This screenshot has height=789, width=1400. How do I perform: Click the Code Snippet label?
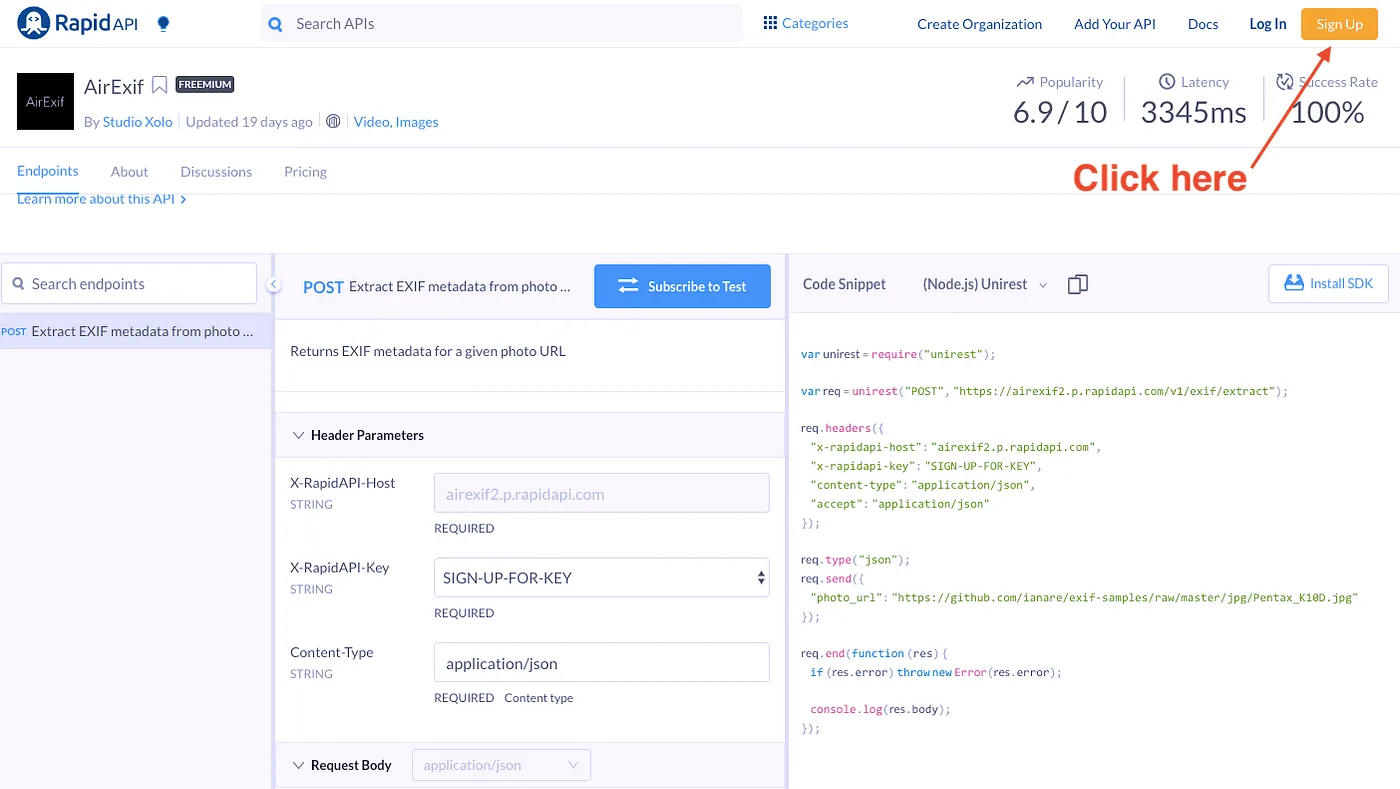point(844,284)
